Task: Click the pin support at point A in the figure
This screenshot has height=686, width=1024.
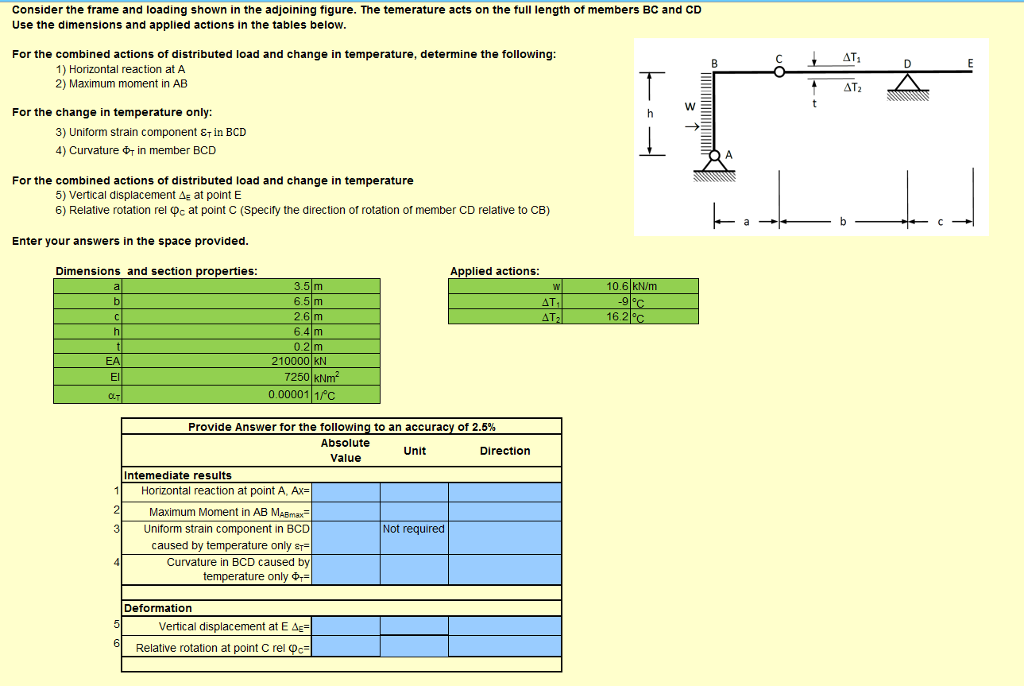Action: coord(714,157)
